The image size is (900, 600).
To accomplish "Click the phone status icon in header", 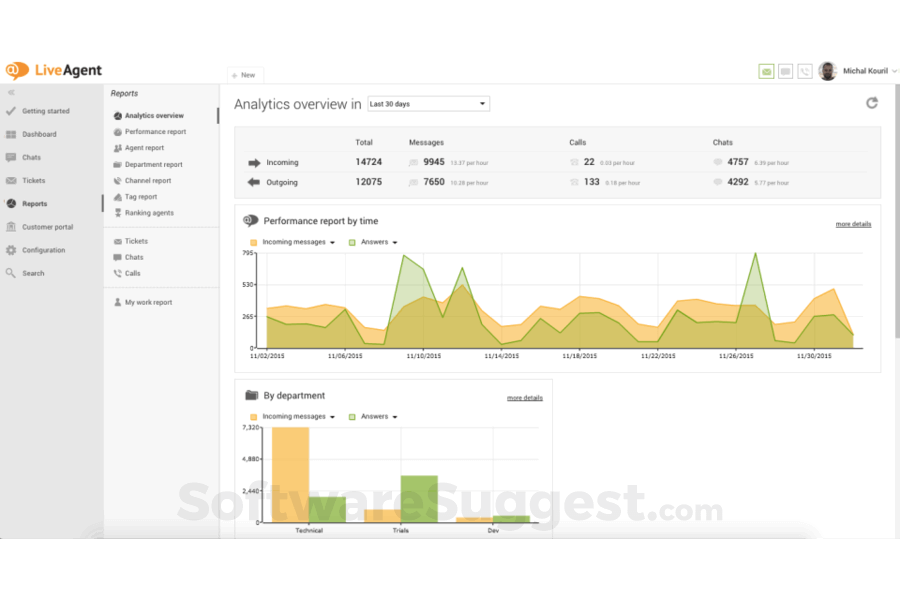I will (805, 72).
